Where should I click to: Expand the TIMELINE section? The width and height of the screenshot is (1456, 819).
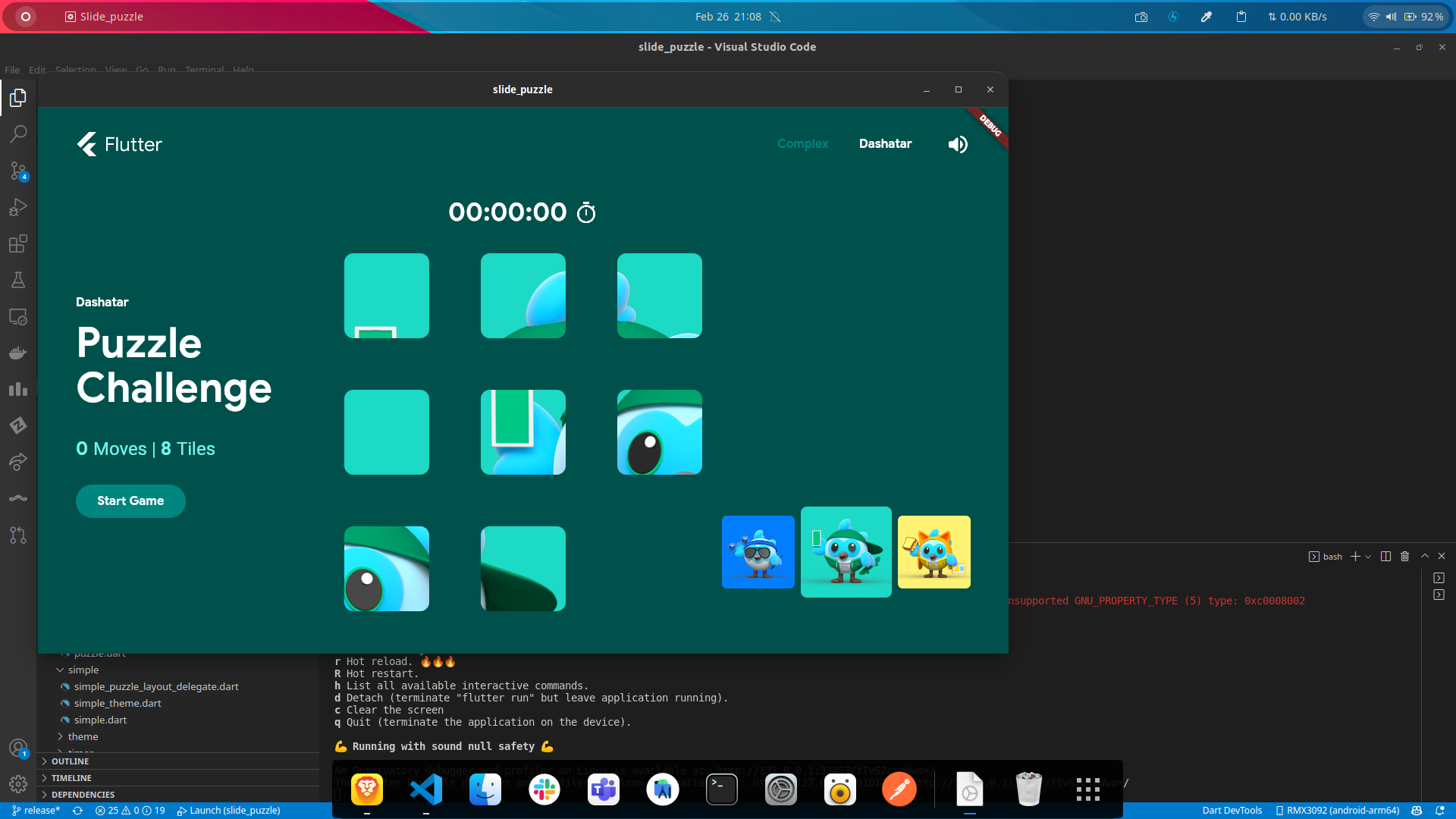[x=71, y=778]
